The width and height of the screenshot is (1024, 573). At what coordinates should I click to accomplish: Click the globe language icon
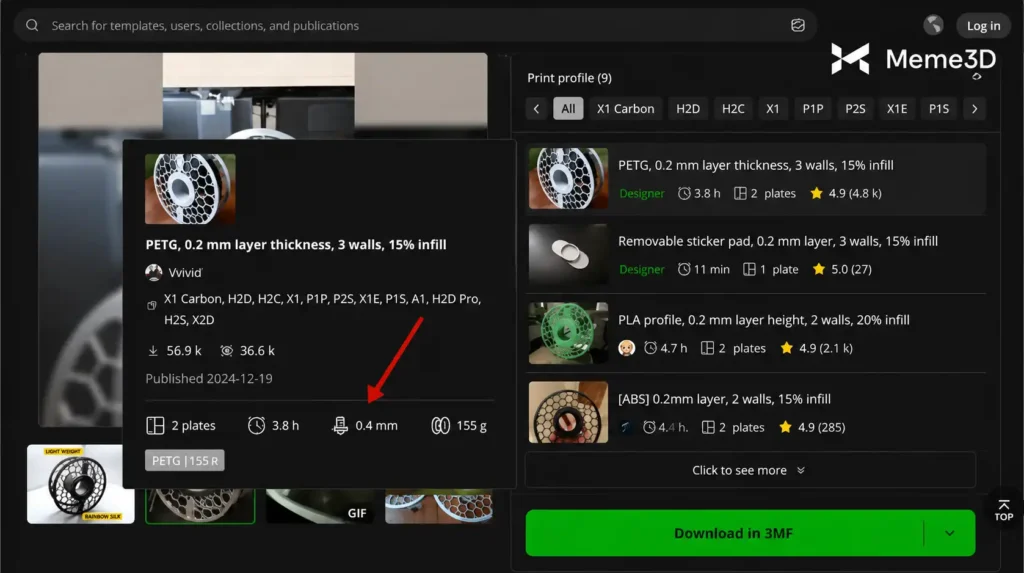[x=933, y=25]
